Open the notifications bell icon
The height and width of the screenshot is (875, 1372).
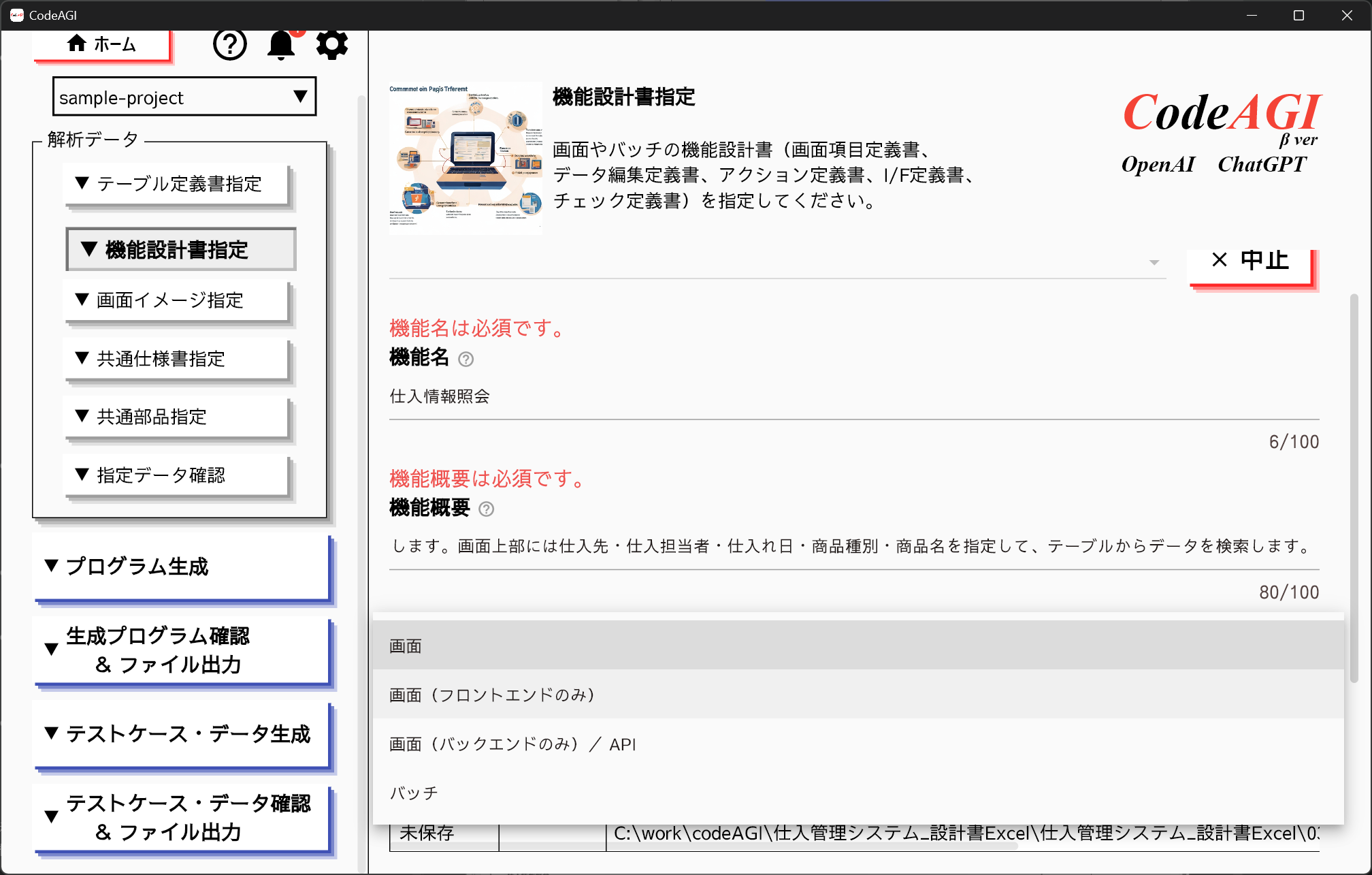pyautogui.click(x=280, y=45)
